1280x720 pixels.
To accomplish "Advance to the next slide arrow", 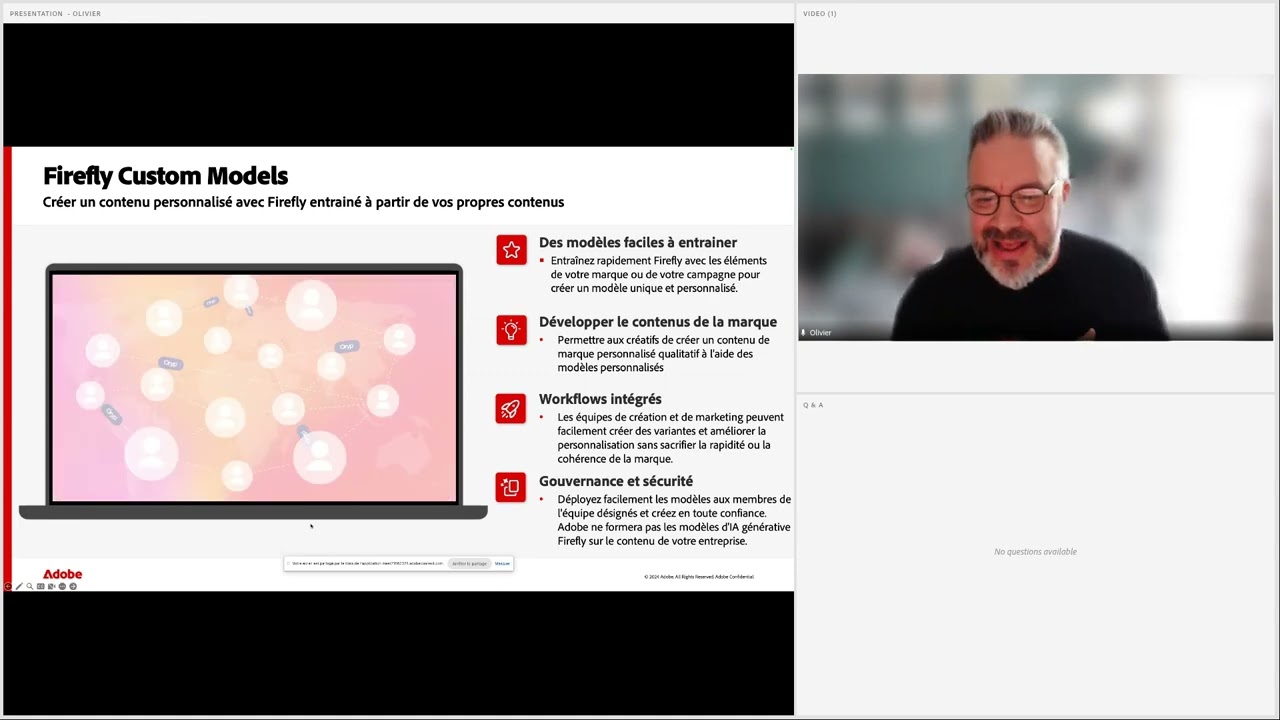I will pyautogui.click(x=73, y=586).
